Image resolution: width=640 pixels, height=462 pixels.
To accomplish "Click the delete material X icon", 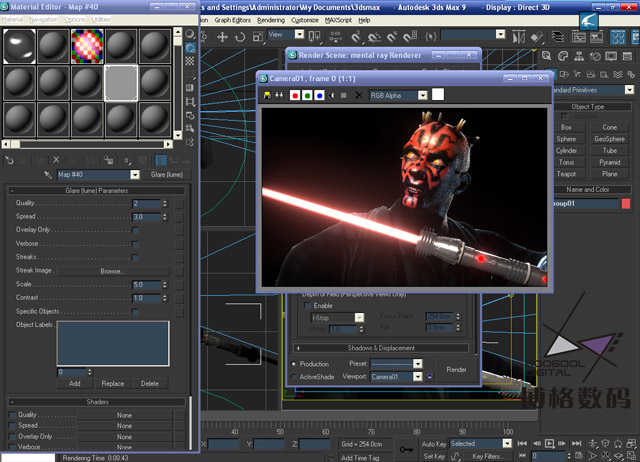I will [x=56, y=159].
